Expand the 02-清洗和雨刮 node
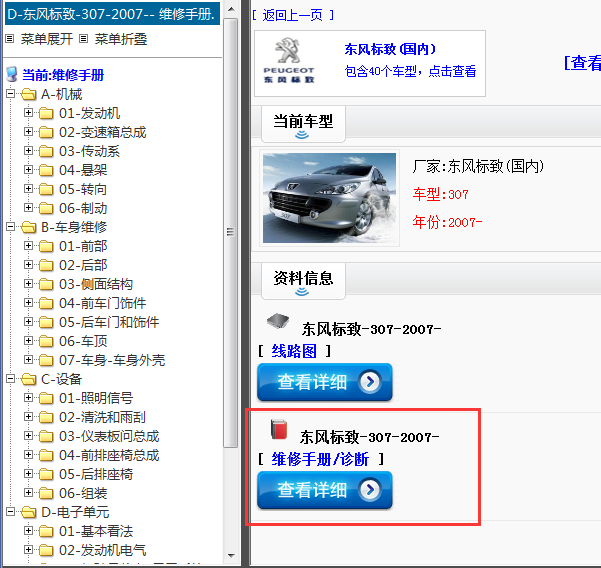The image size is (601, 568). pos(28,416)
